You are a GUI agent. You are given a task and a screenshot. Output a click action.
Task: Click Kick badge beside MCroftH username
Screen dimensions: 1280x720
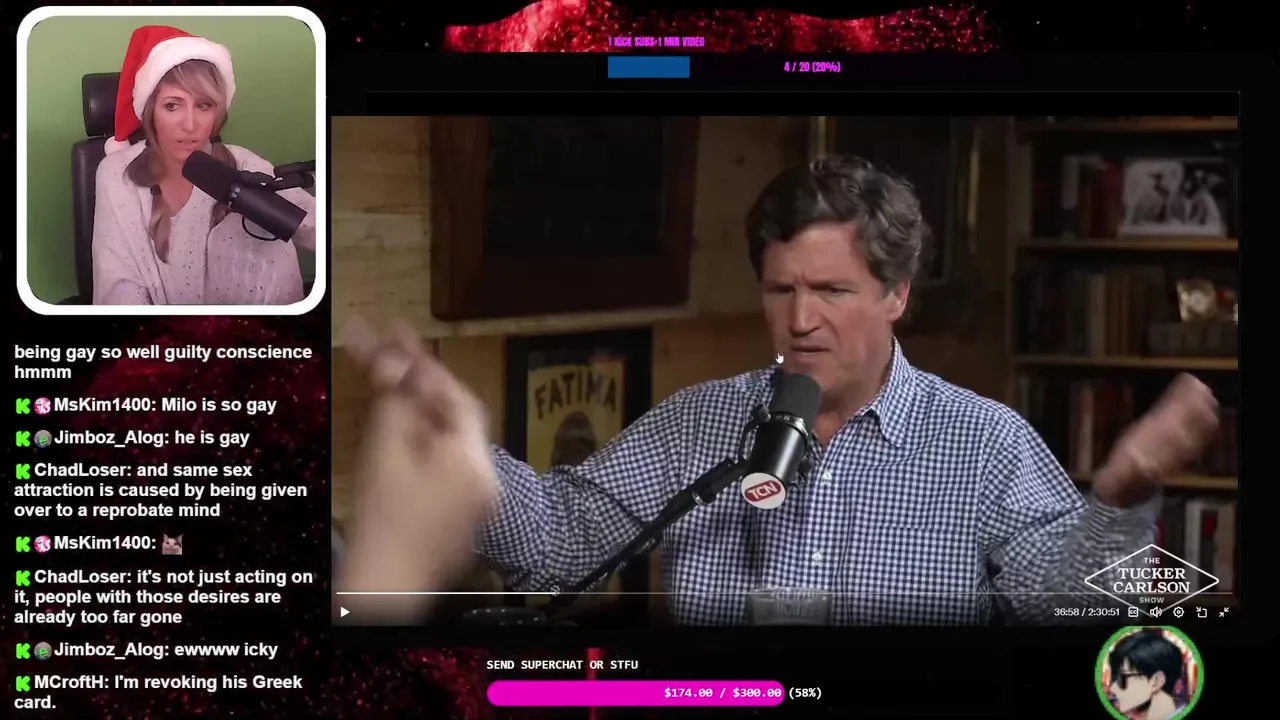pos(22,683)
